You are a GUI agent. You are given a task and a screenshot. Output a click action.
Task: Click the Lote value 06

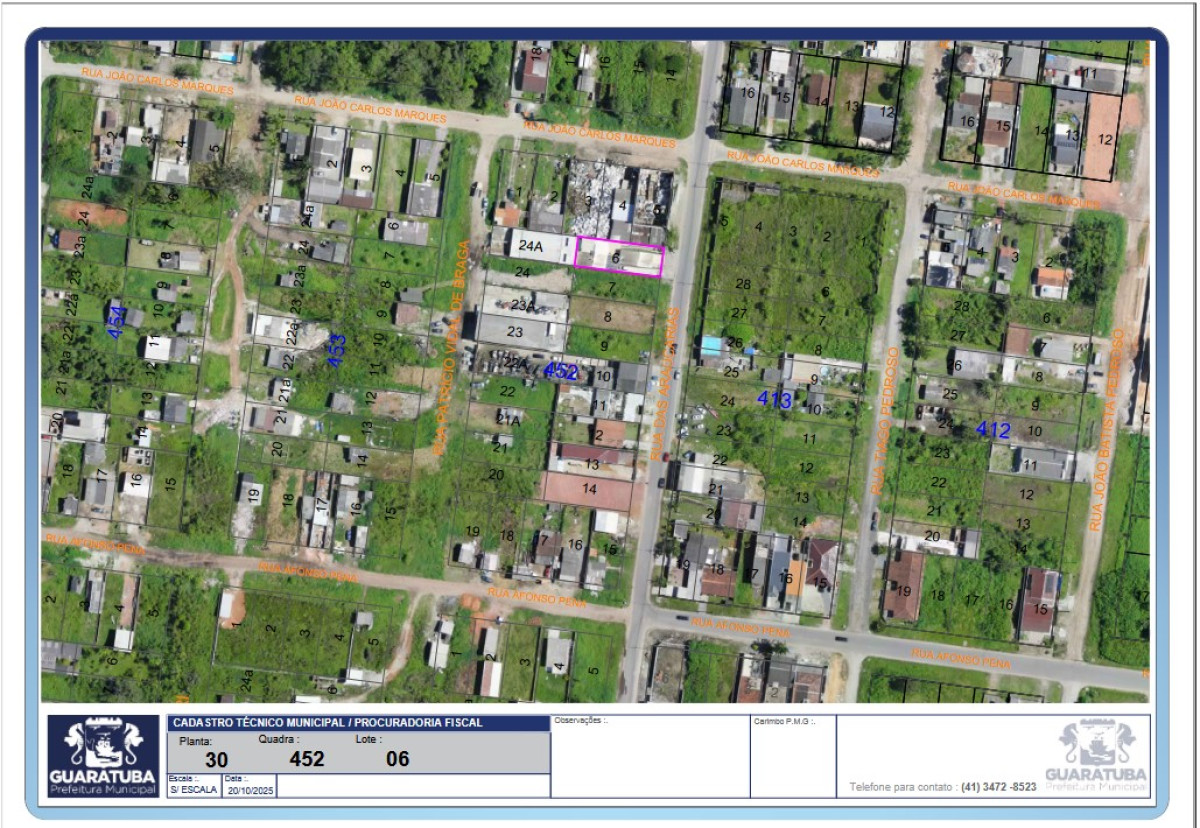(x=398, y=759)
